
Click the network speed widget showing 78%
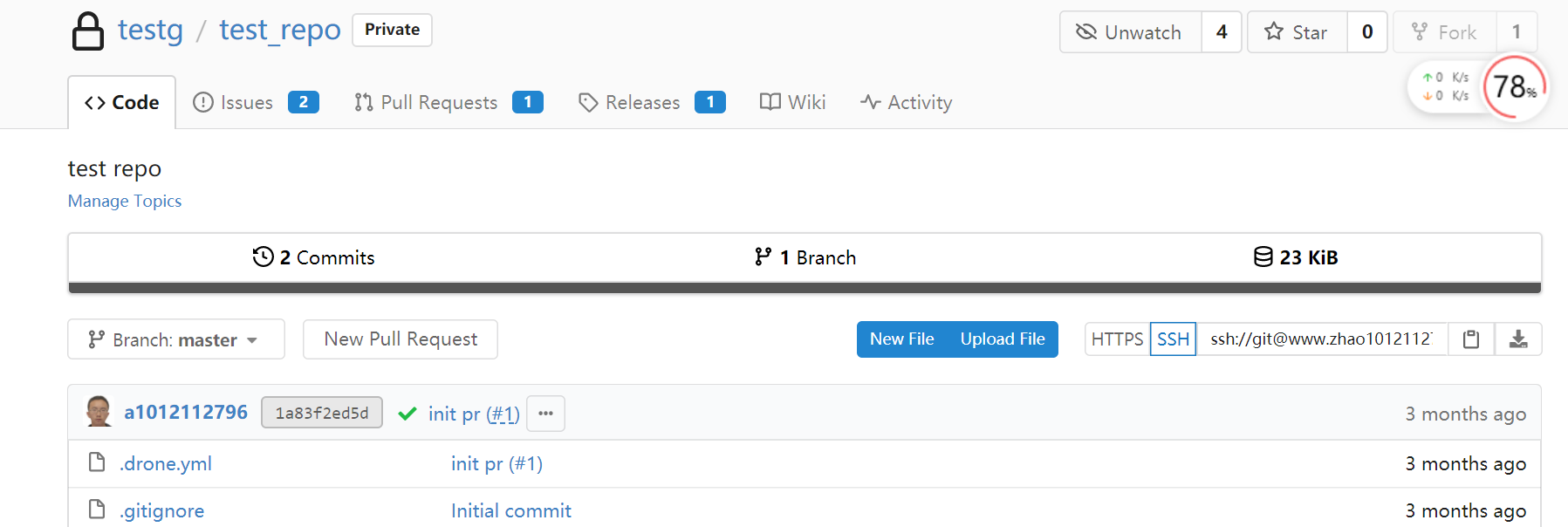(x=1477, y=86)
